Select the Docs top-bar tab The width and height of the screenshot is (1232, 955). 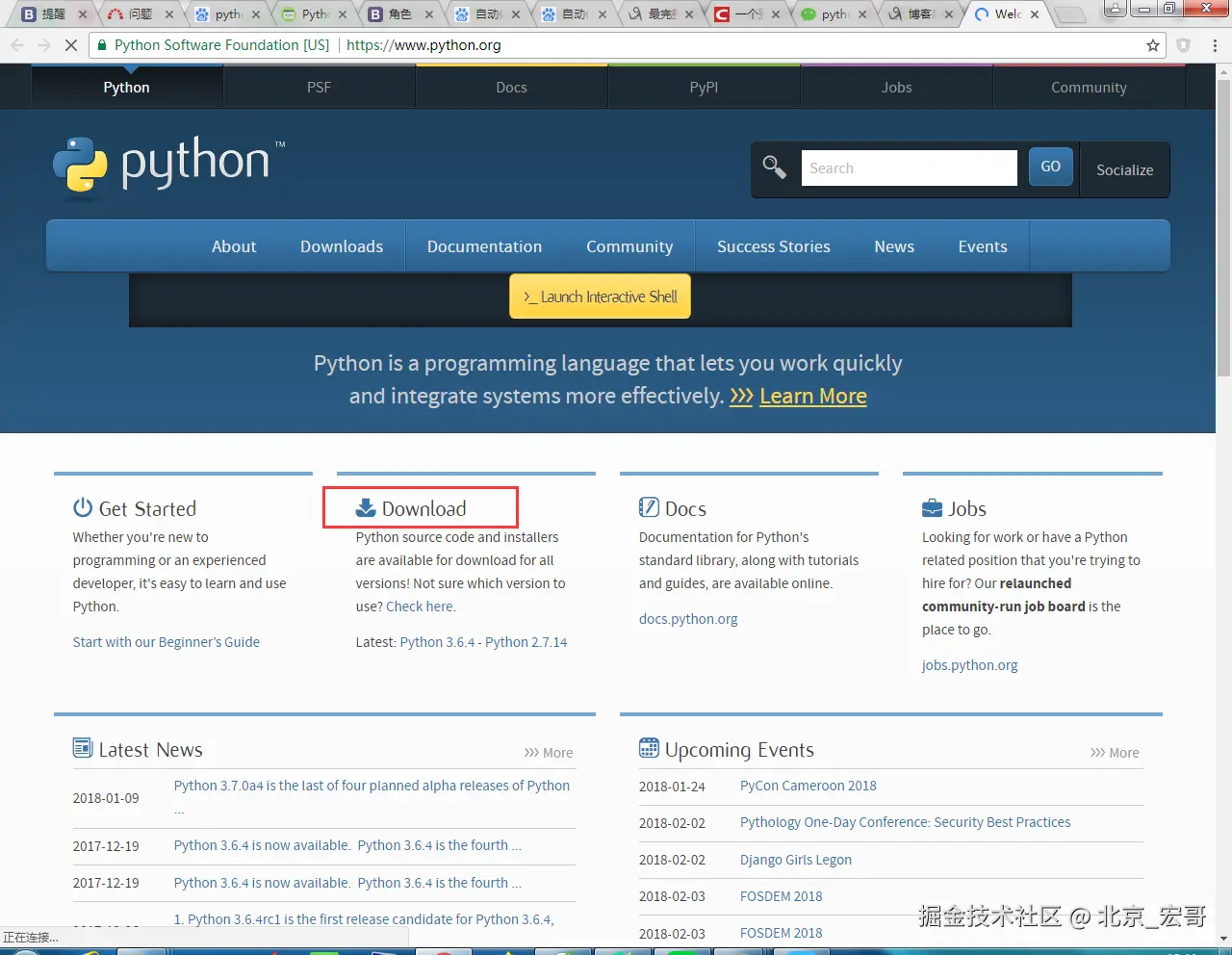tap(511, 87)
